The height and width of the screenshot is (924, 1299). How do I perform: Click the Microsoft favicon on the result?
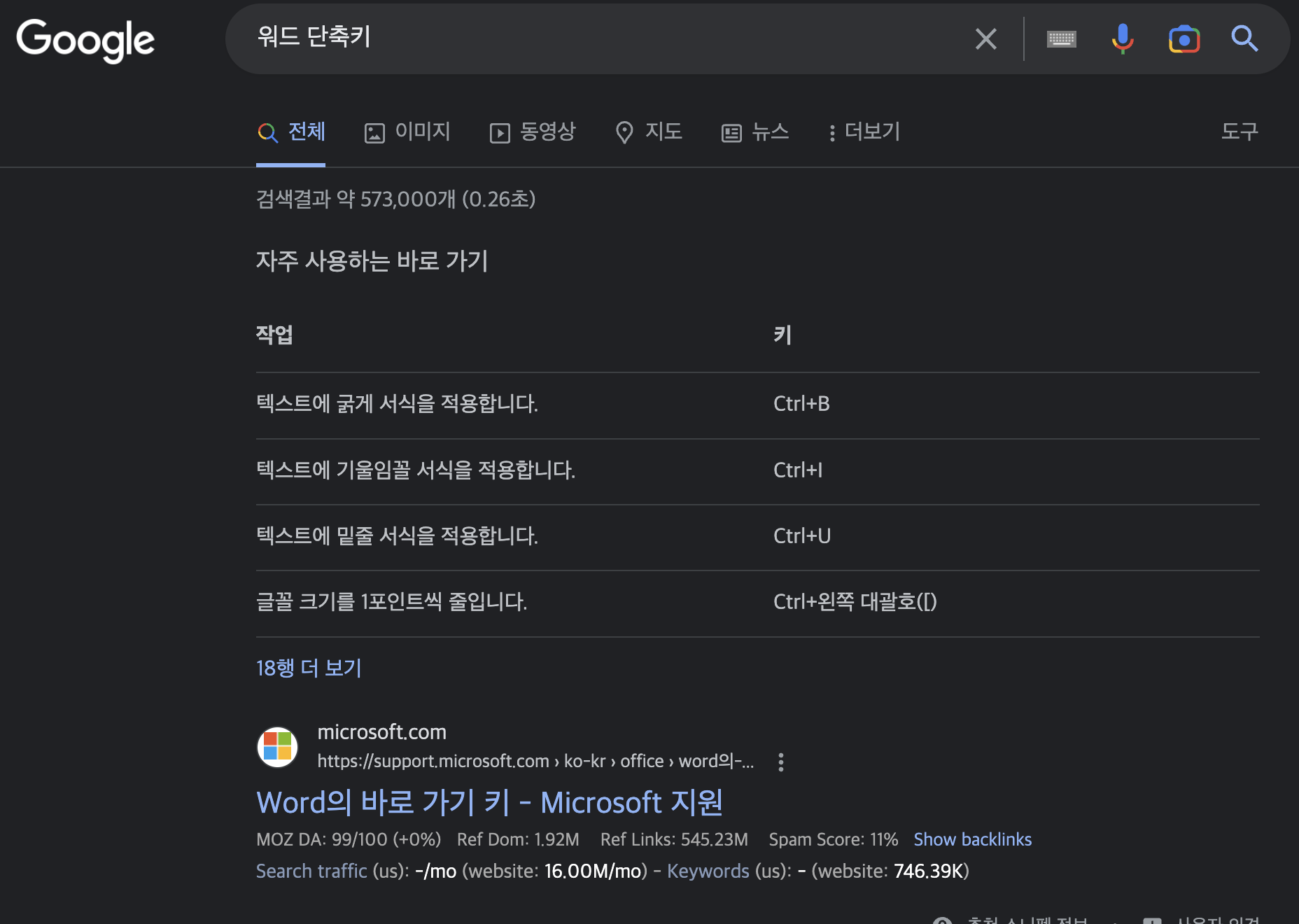277,747
